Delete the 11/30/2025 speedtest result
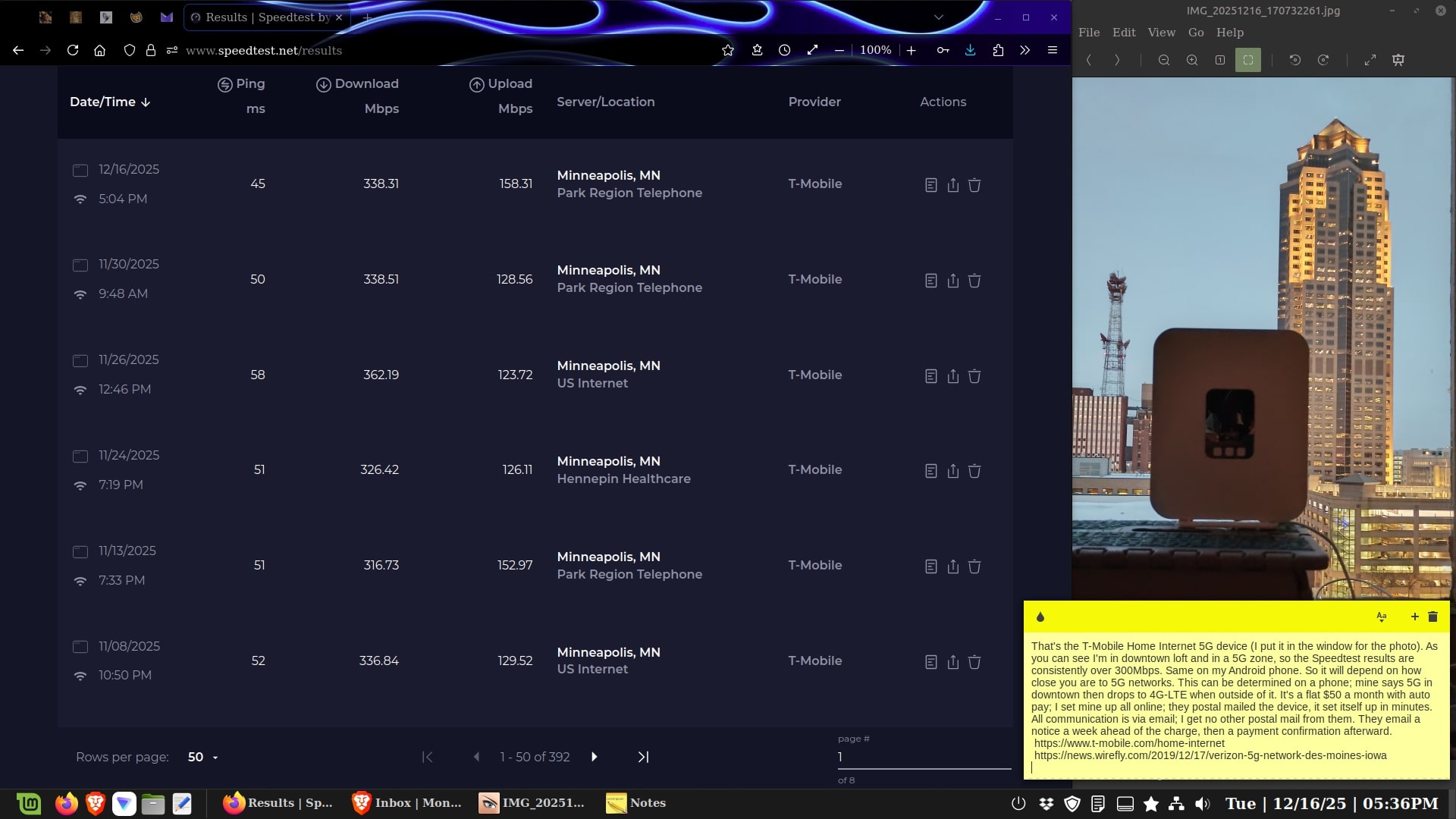1456x819 pixels. pos(974,281)
